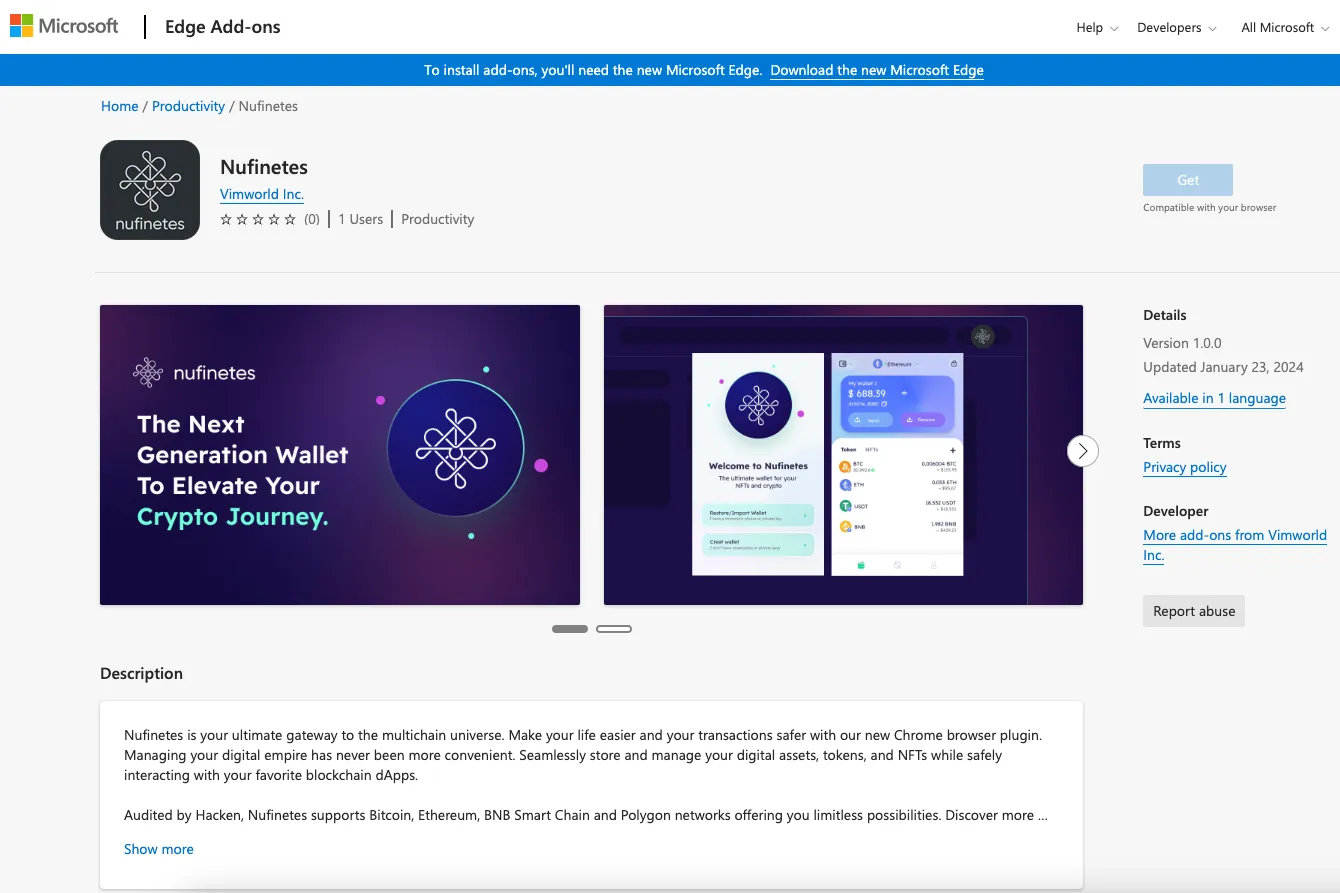
Task: Click Download the new Microsoft Edge link
Action: [x=877, y=70]
